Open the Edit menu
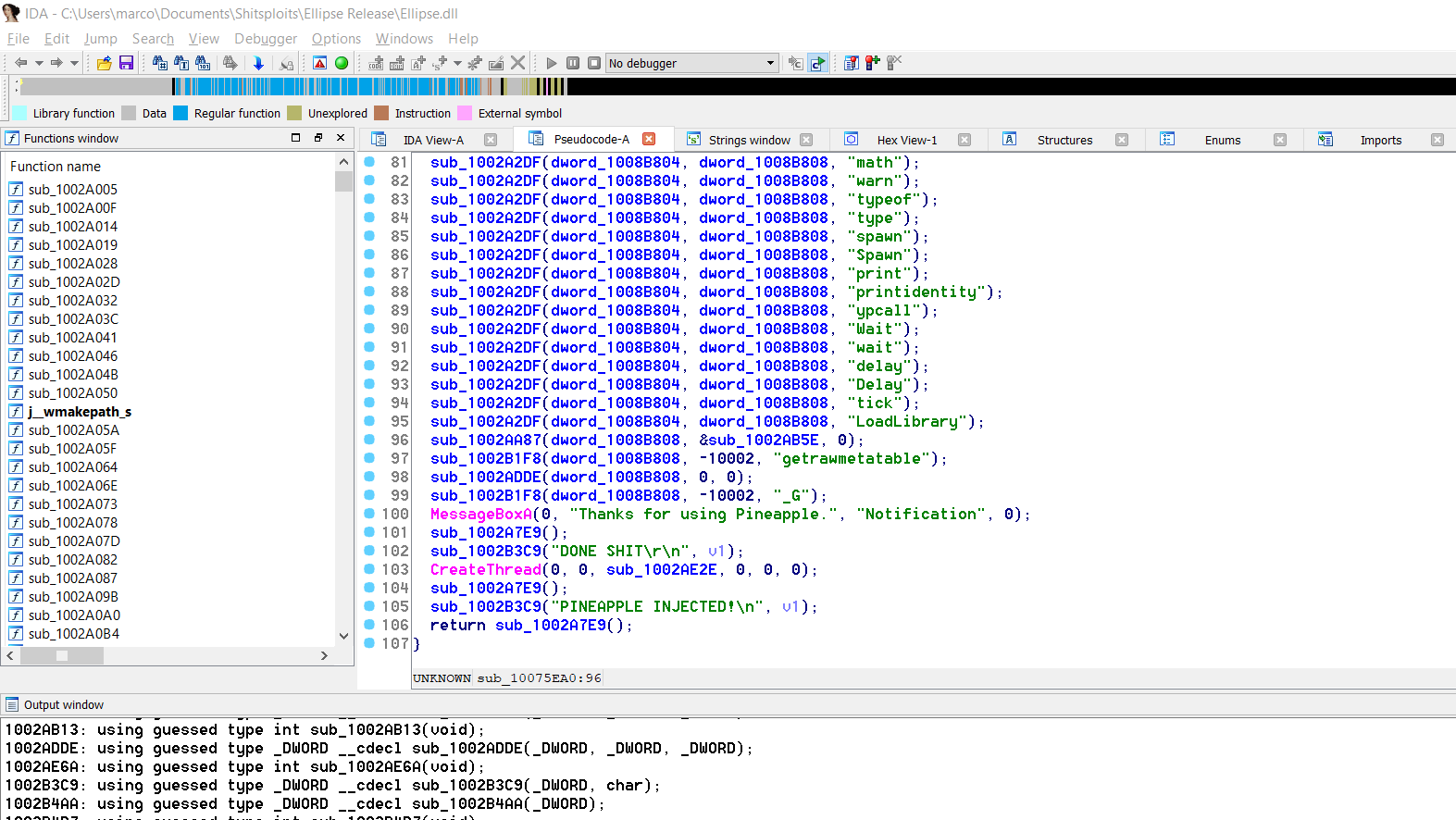This screenshot has width=1456, height=820. click(x=56, y=39)
